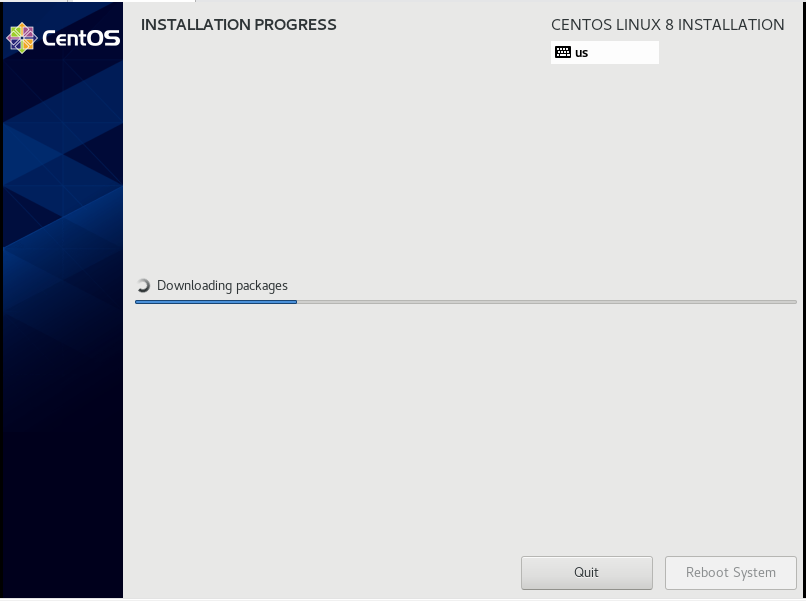Click the Quit button
806x601 pixels.
(587, 572)
